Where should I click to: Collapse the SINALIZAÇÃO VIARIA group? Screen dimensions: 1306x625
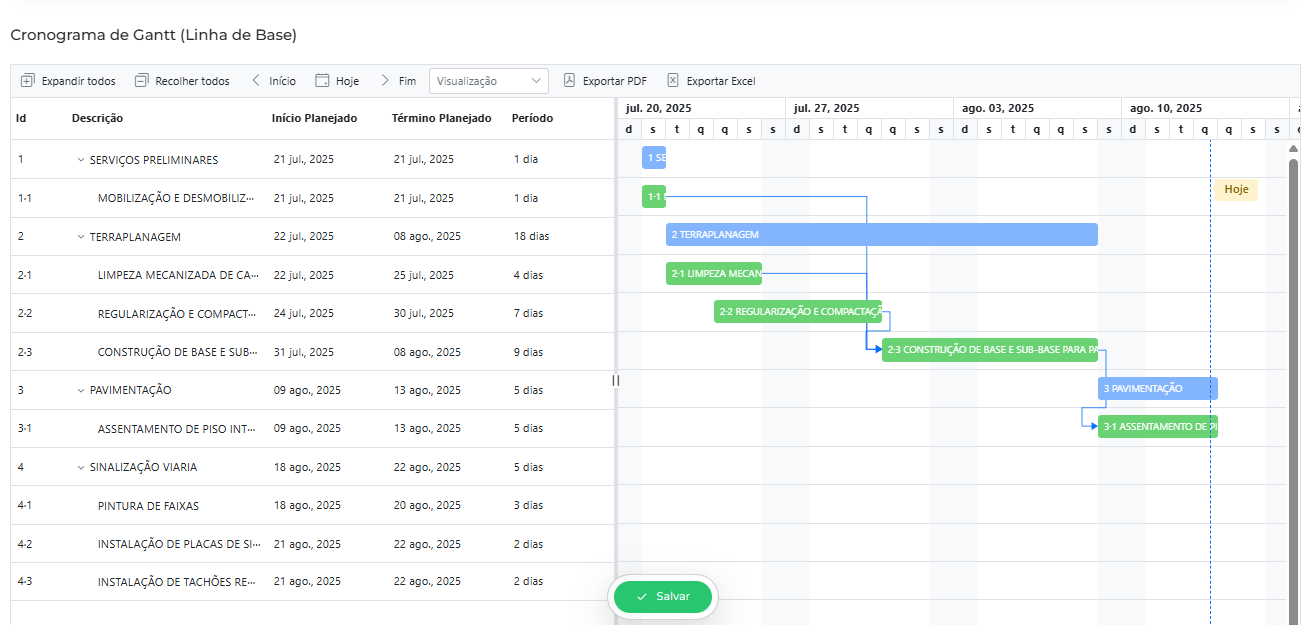coord(81,467)
